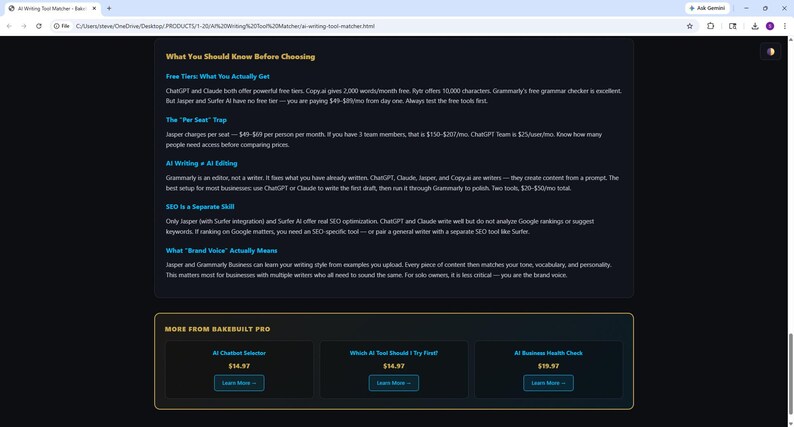Screen dimensions: 794x427
Task: Click the heading The "Per Seat" Trap
Action: (196, 120)
